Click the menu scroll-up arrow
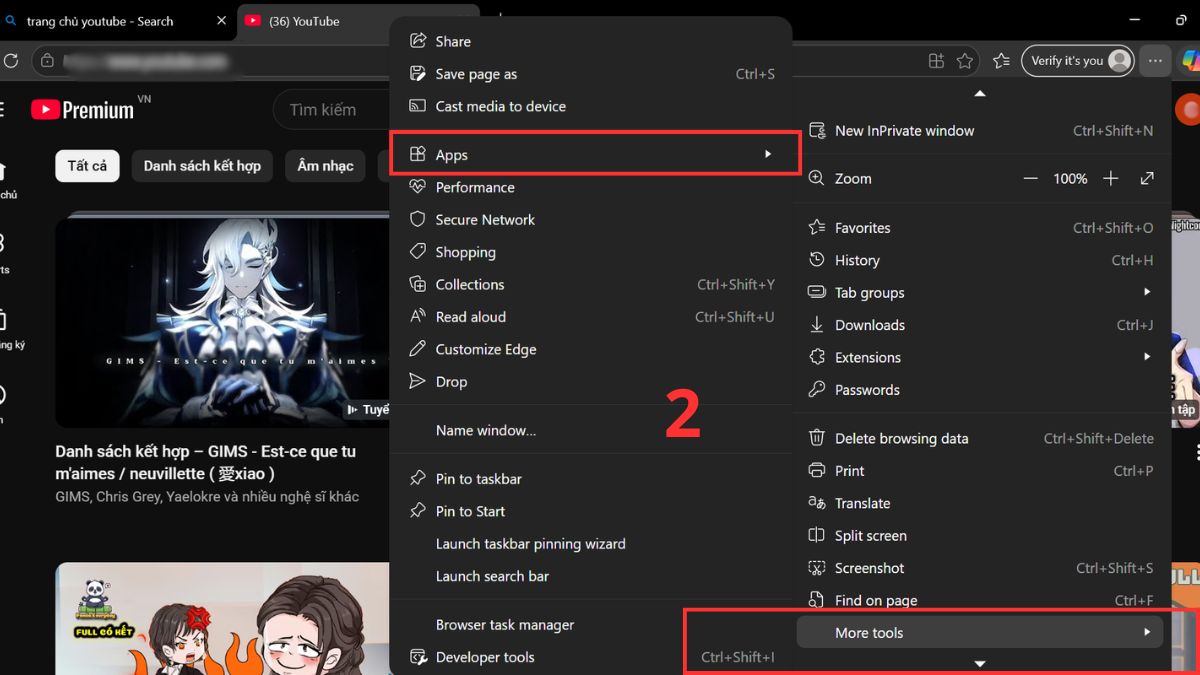The height and width of the screenshot is (675, 1200). pos(980,93)
